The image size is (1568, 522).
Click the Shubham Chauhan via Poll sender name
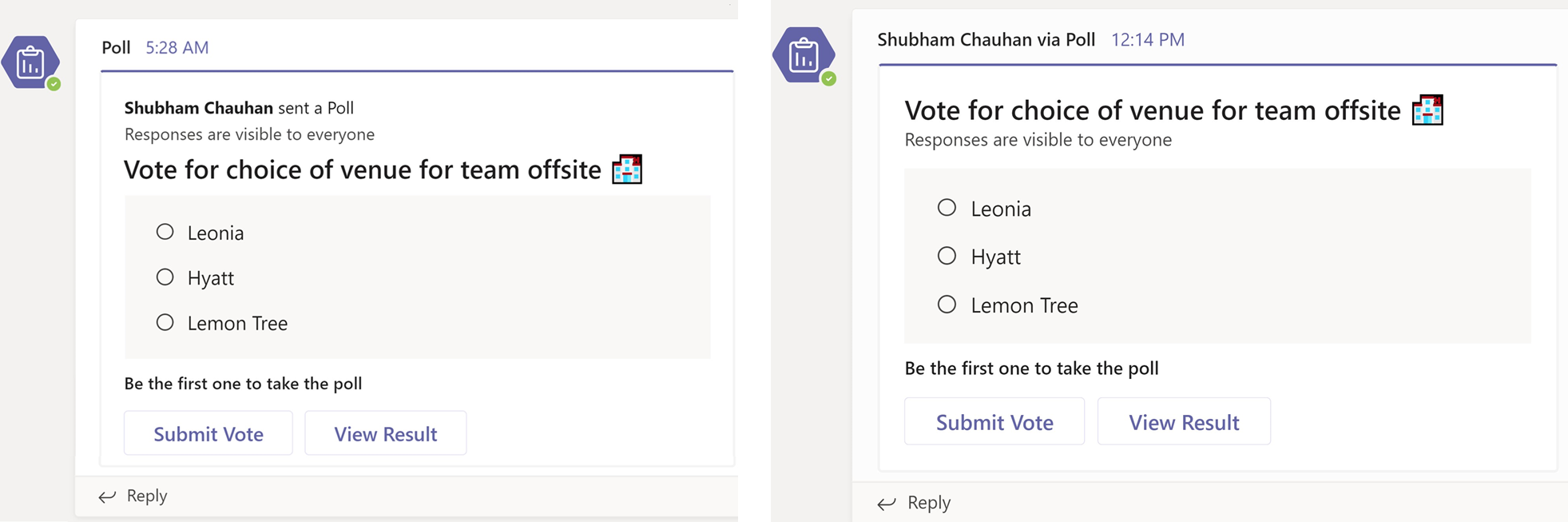(986, 40)
